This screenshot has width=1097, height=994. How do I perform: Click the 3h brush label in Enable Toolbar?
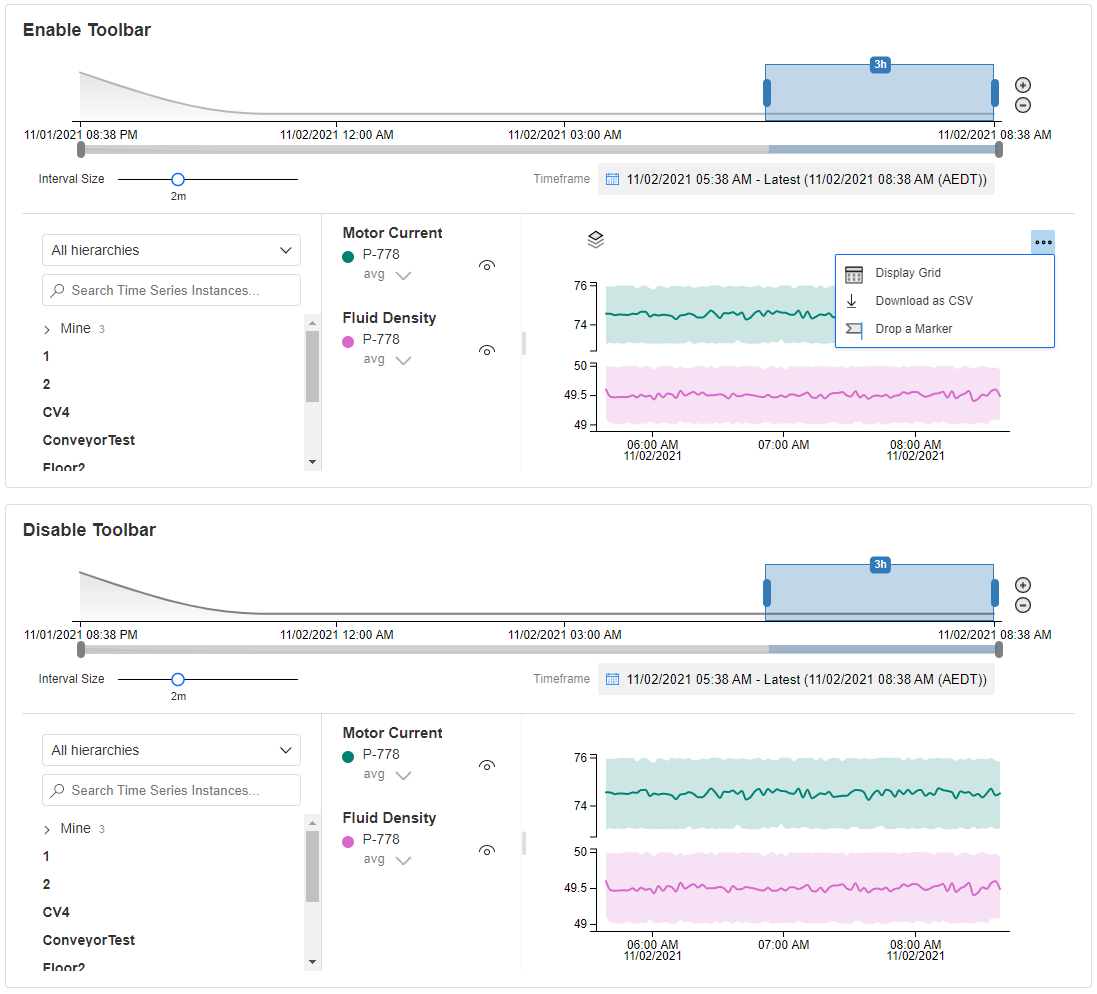880,64
